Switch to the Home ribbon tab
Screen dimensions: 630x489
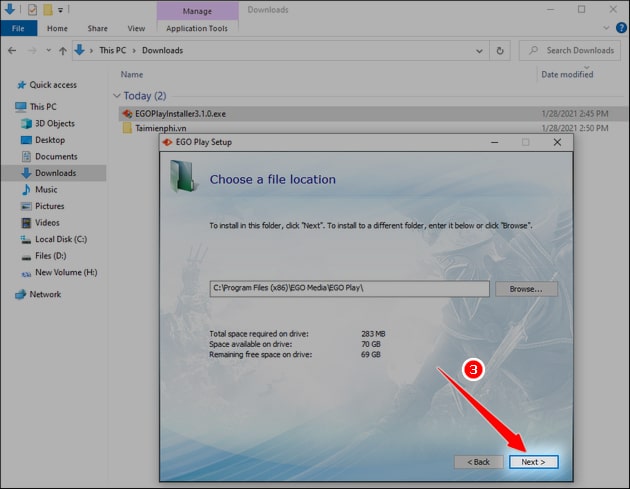[57, 29]
